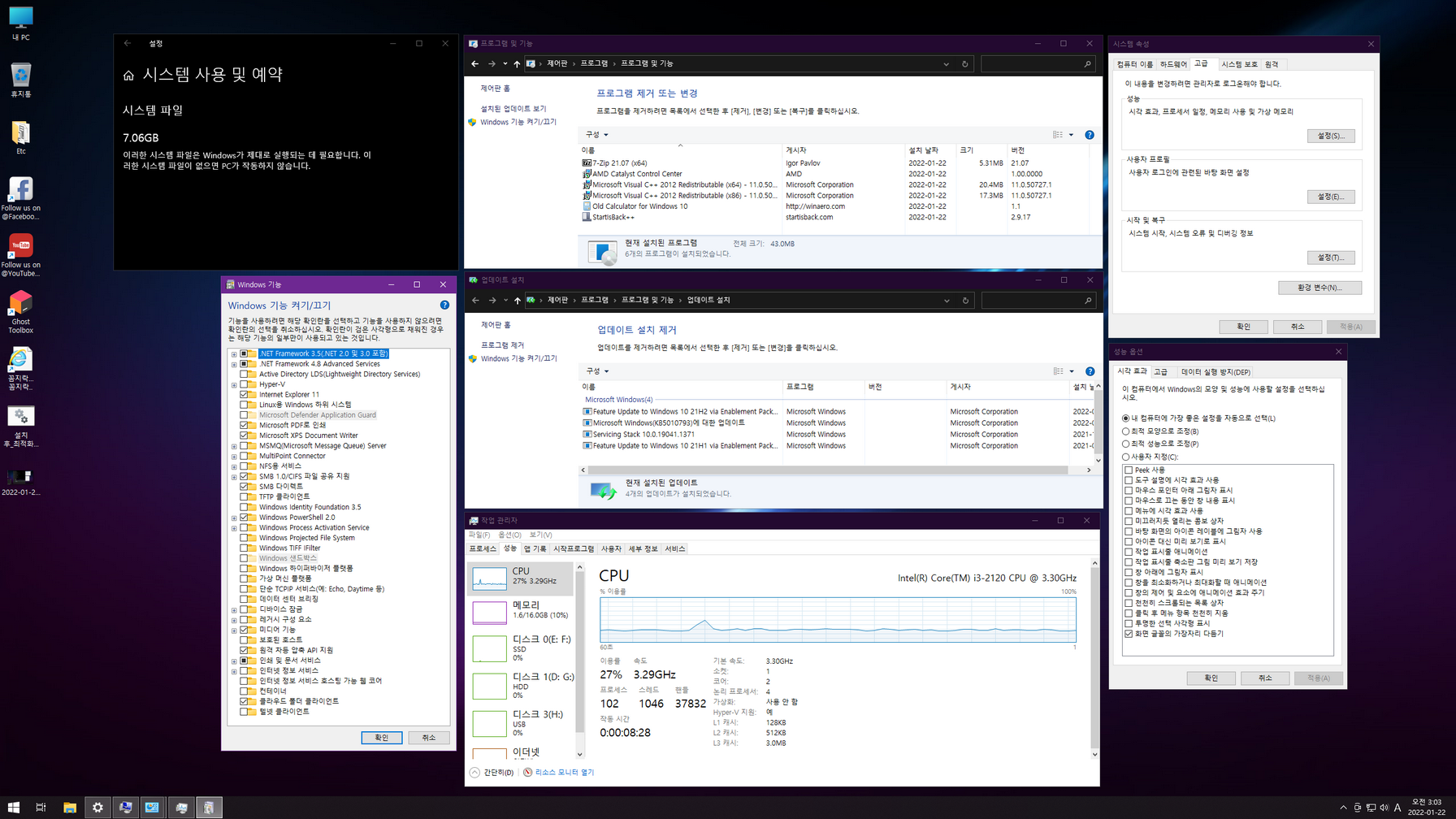Select 7-Zip 21.07 (x64) in programs list
1456x819 pixels.
click(x=619, y=162)
